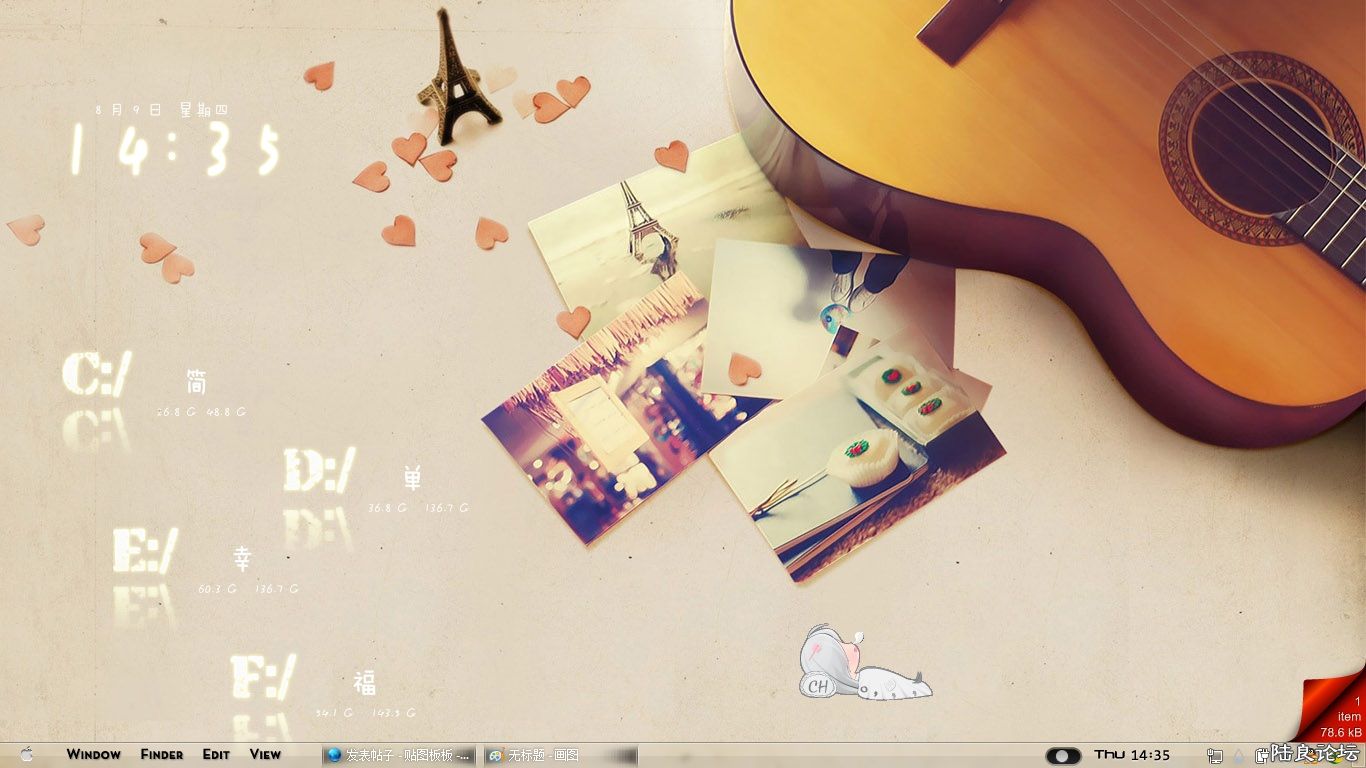Click the taskbar Thu 14:35 clock
The image size is (1366, 768).
tap(1132, 754)
